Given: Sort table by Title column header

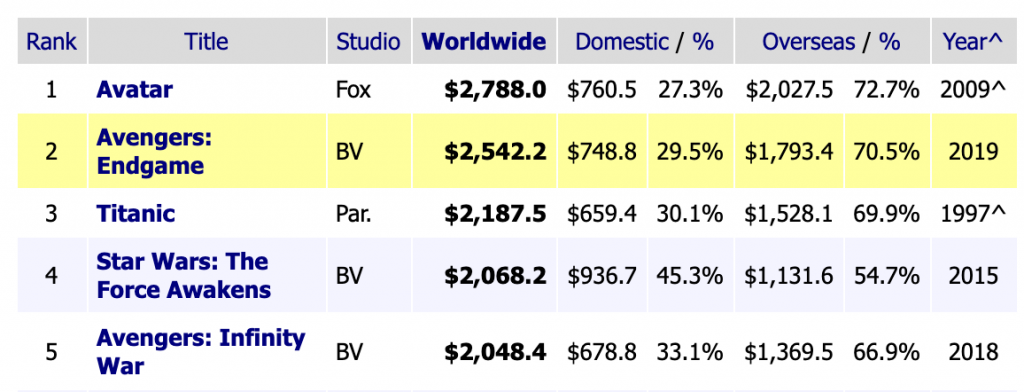Looking at the screenshot, I should 206,42.
